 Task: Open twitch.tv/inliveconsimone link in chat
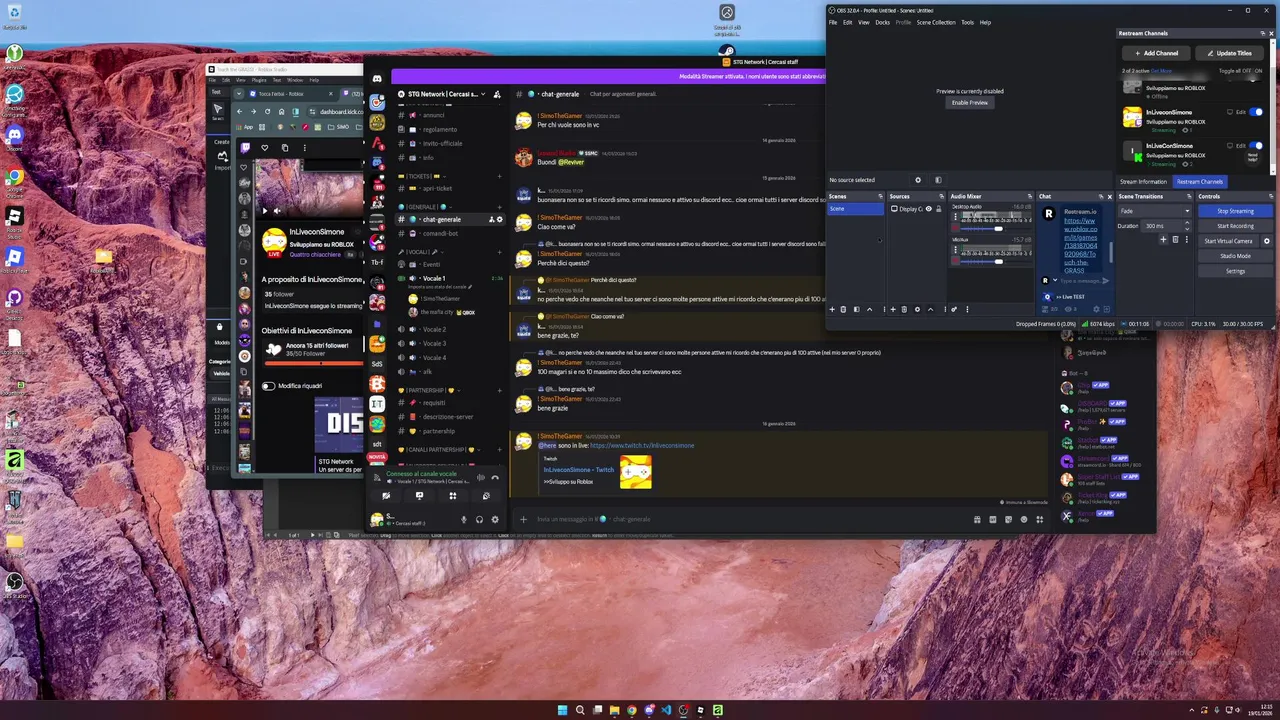[x=641, y=445]
